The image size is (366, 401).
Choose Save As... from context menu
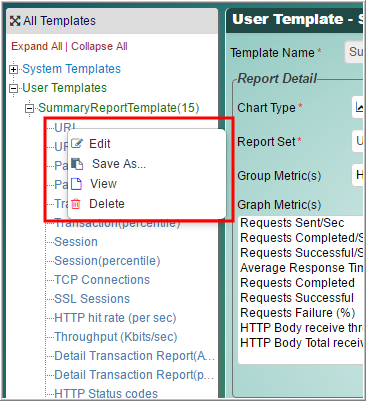pos(119,164)
